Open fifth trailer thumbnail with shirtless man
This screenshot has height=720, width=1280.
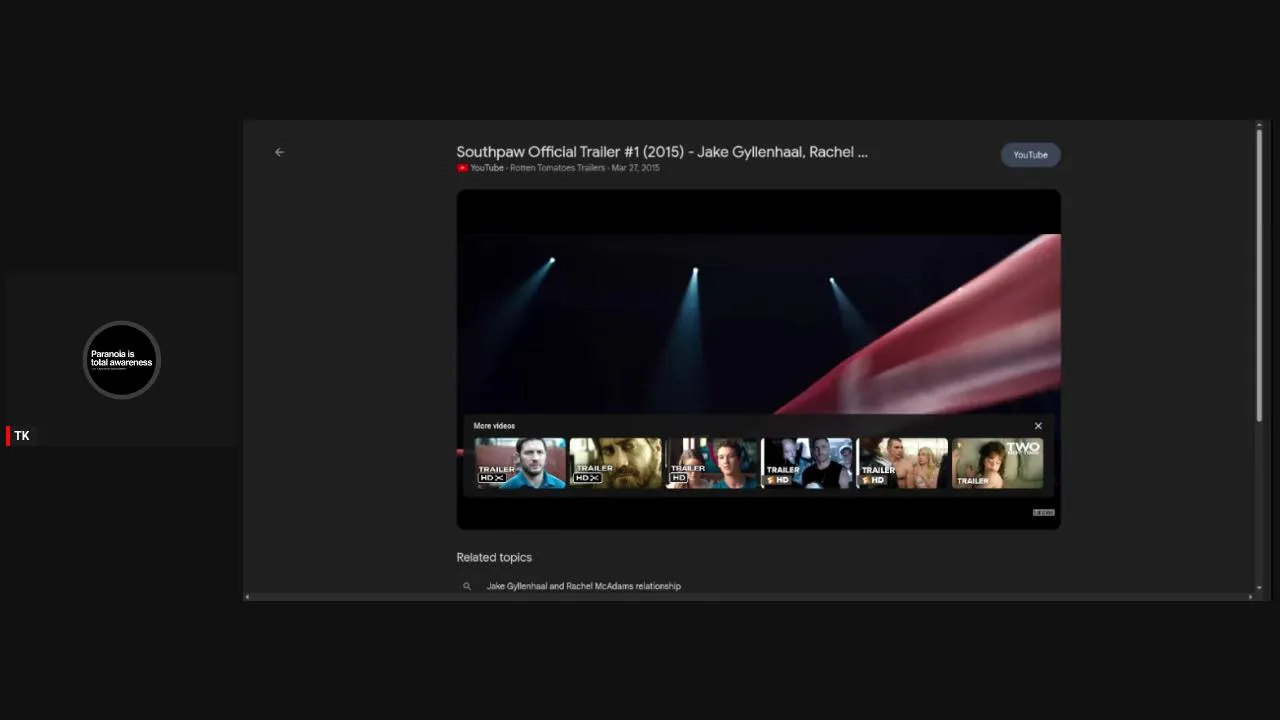pyautogui.click(x=902, y=462)
